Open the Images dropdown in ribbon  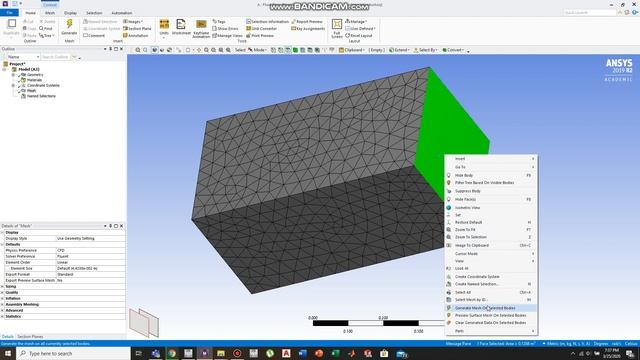[x=133, y=21]
